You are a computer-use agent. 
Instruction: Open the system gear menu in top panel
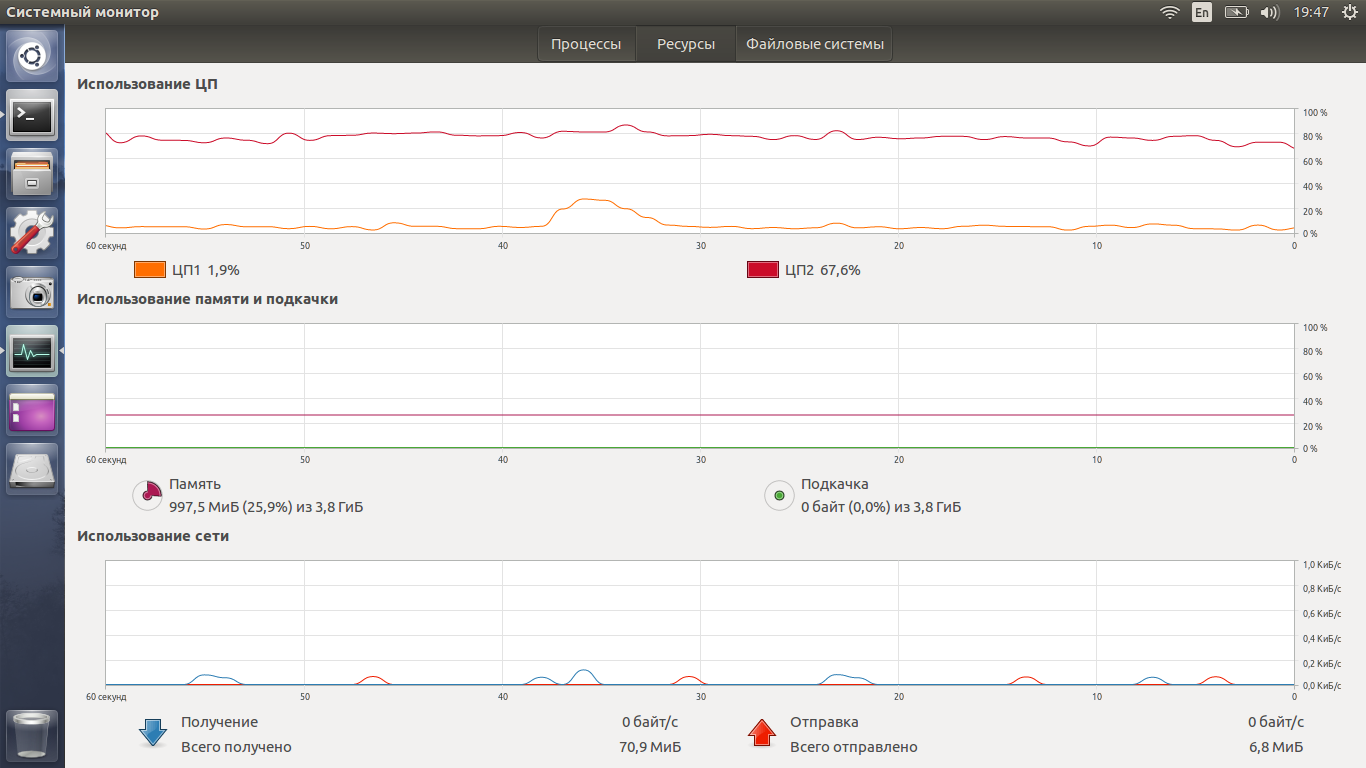tap(1350, 12)
